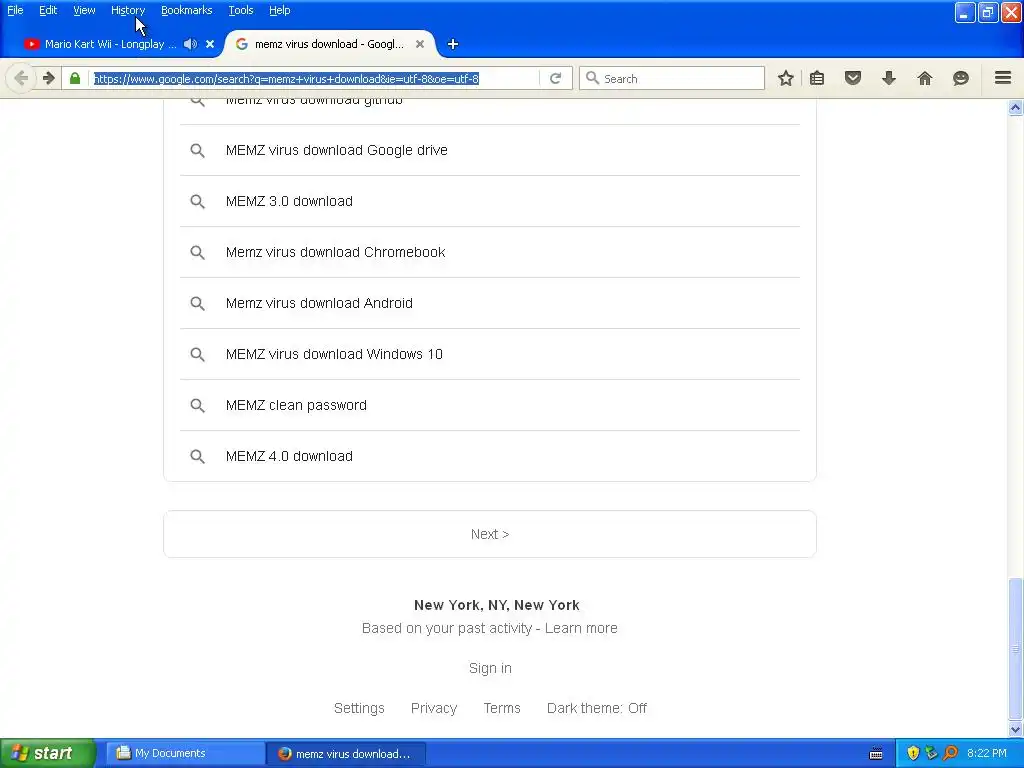Open the Firefox hamburger menu
Viewport: 1024px width, 768px height.
tap(1003, 78)
